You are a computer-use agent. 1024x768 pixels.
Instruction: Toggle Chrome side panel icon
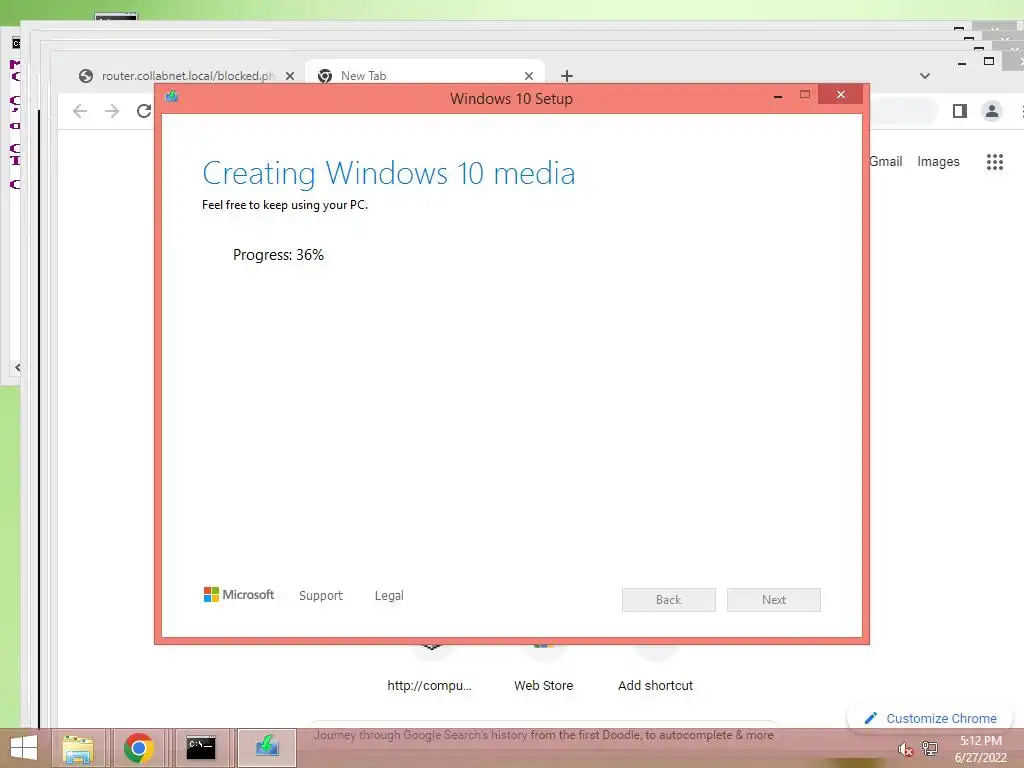click(x=959, y=111)
